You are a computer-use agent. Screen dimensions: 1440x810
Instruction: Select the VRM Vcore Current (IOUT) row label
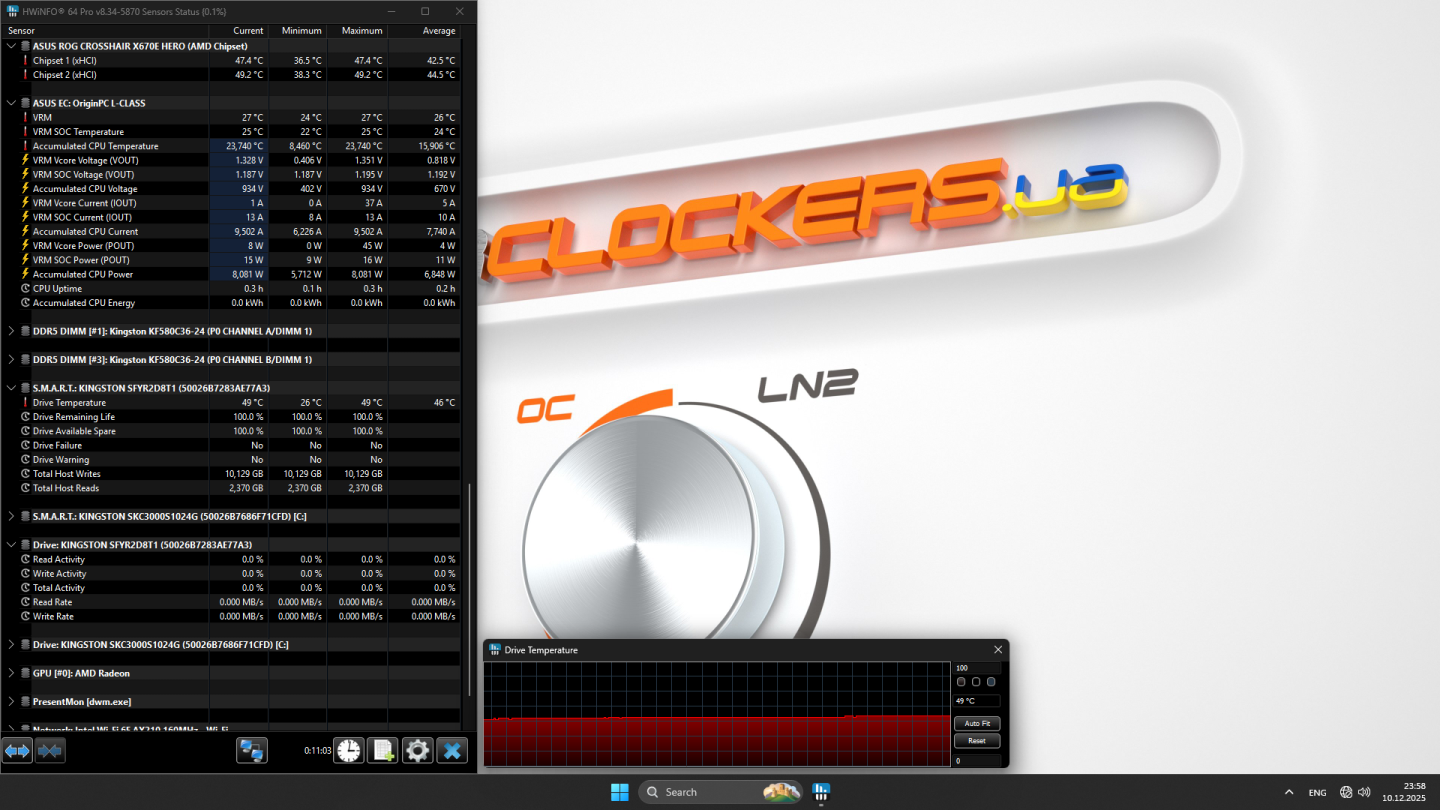(84, 203)
